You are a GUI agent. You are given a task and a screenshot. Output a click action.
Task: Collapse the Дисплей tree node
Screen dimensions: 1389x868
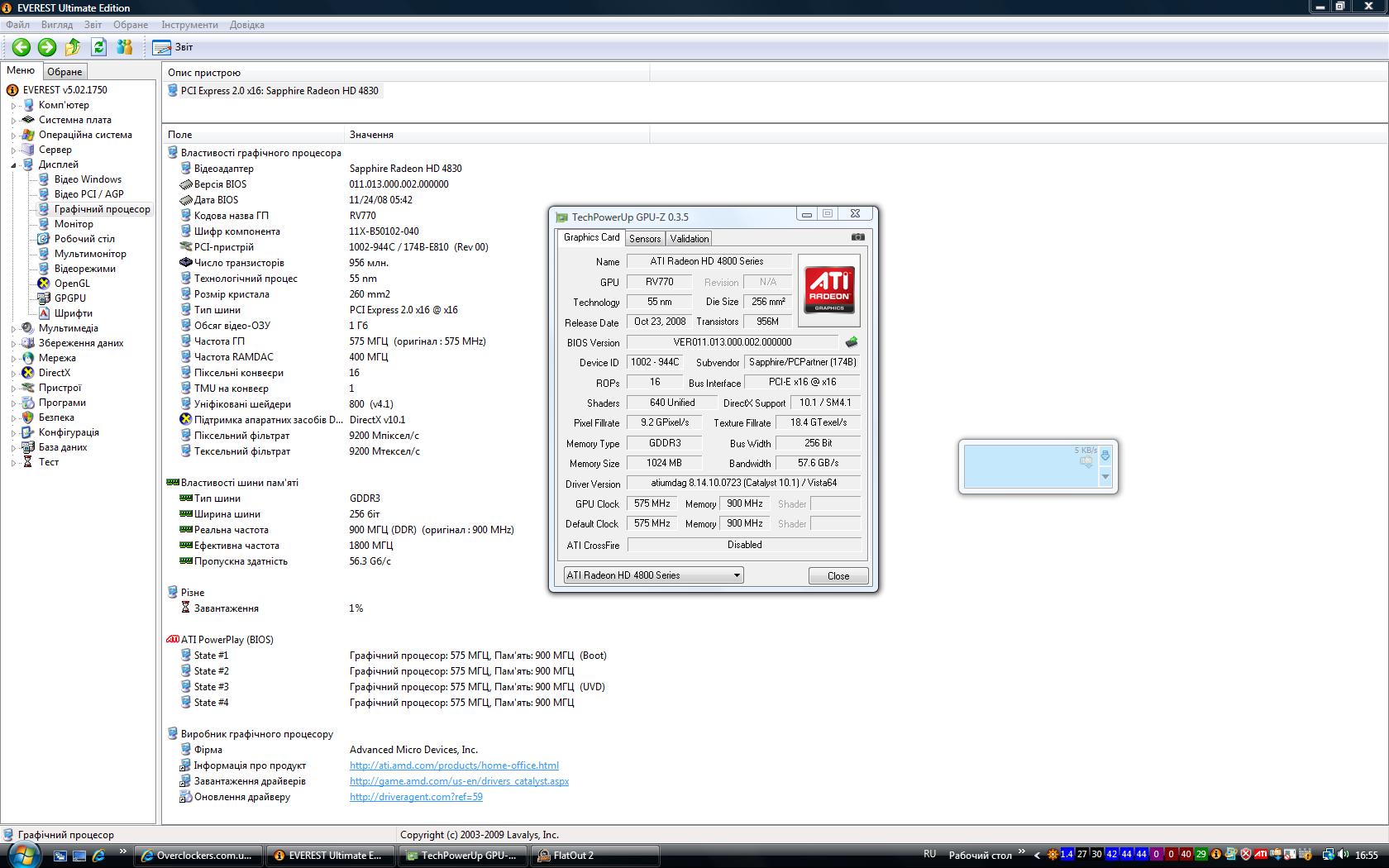click(x=13, y=165)
